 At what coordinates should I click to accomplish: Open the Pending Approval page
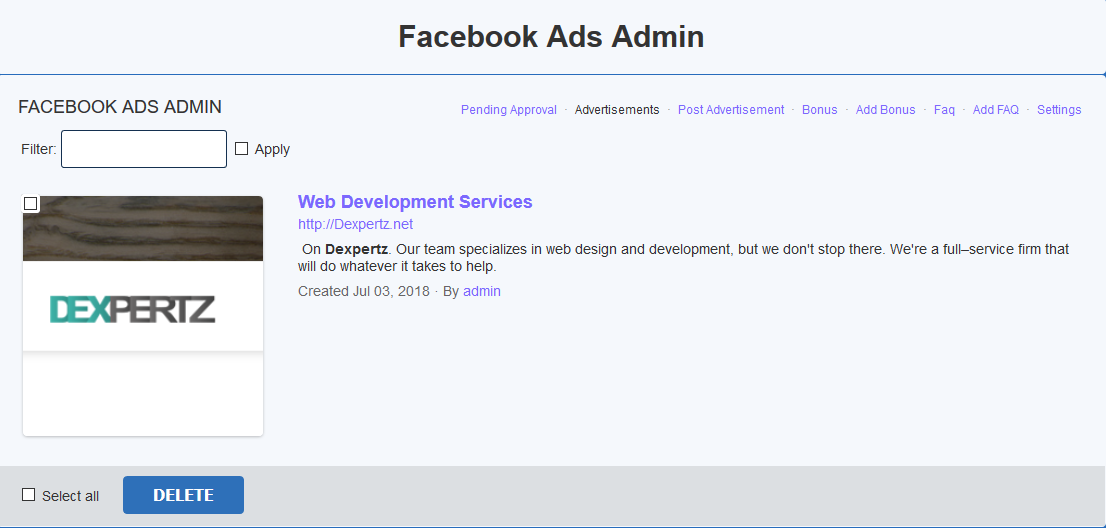pos(509,110)
